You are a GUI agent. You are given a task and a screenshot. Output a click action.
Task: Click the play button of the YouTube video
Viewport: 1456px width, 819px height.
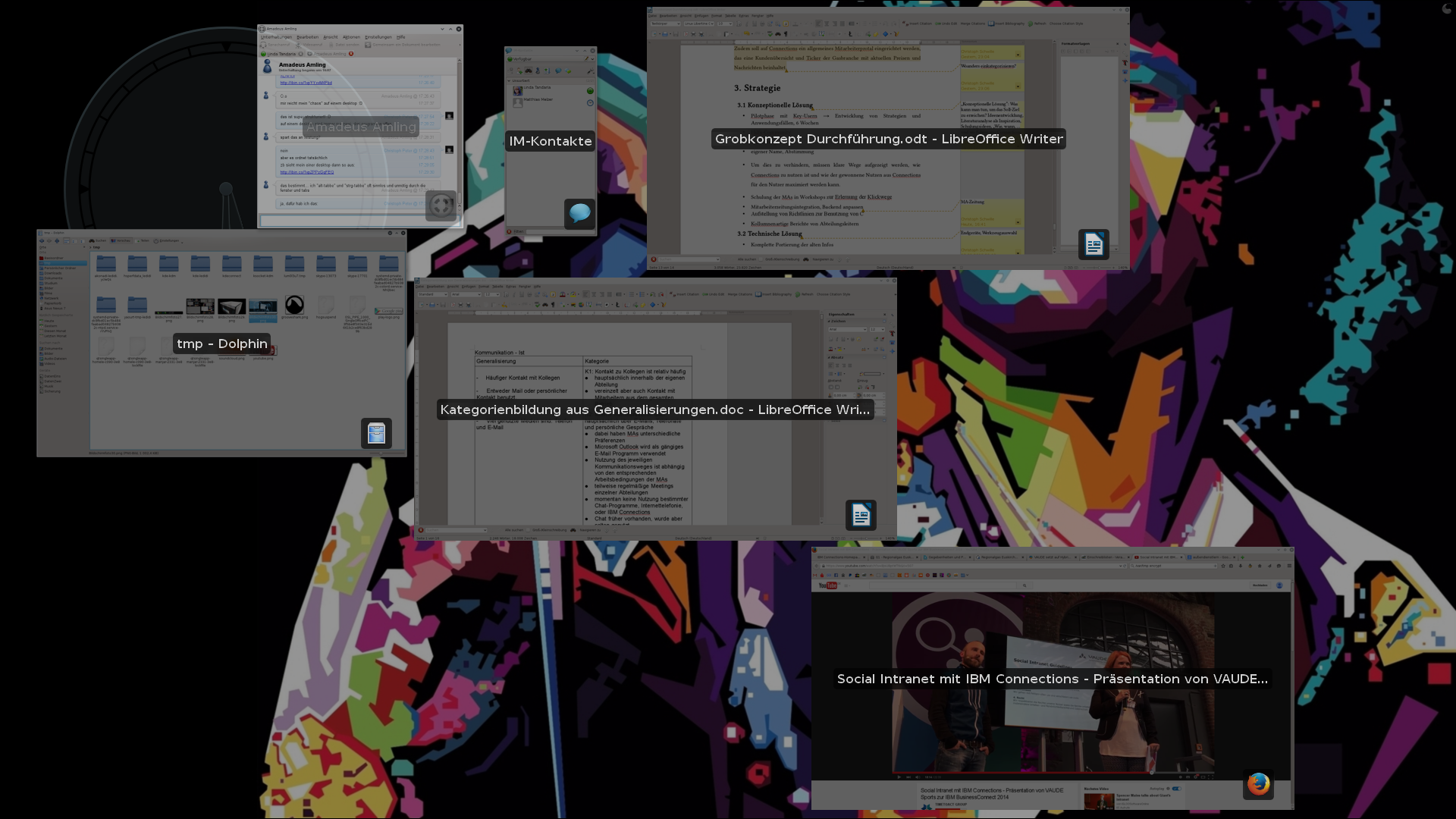tap(899, 777)
